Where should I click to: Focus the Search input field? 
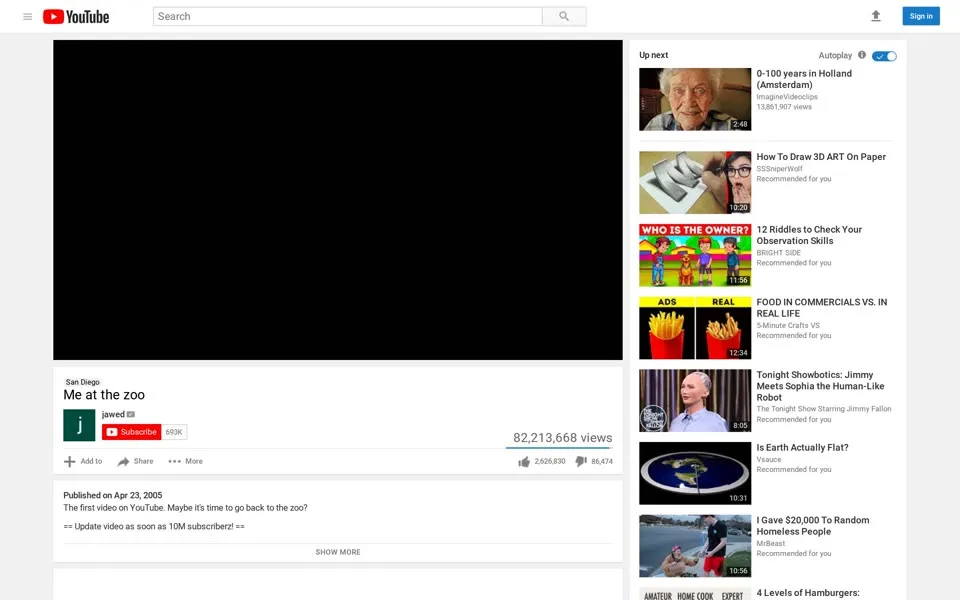[x=348, y=17]
